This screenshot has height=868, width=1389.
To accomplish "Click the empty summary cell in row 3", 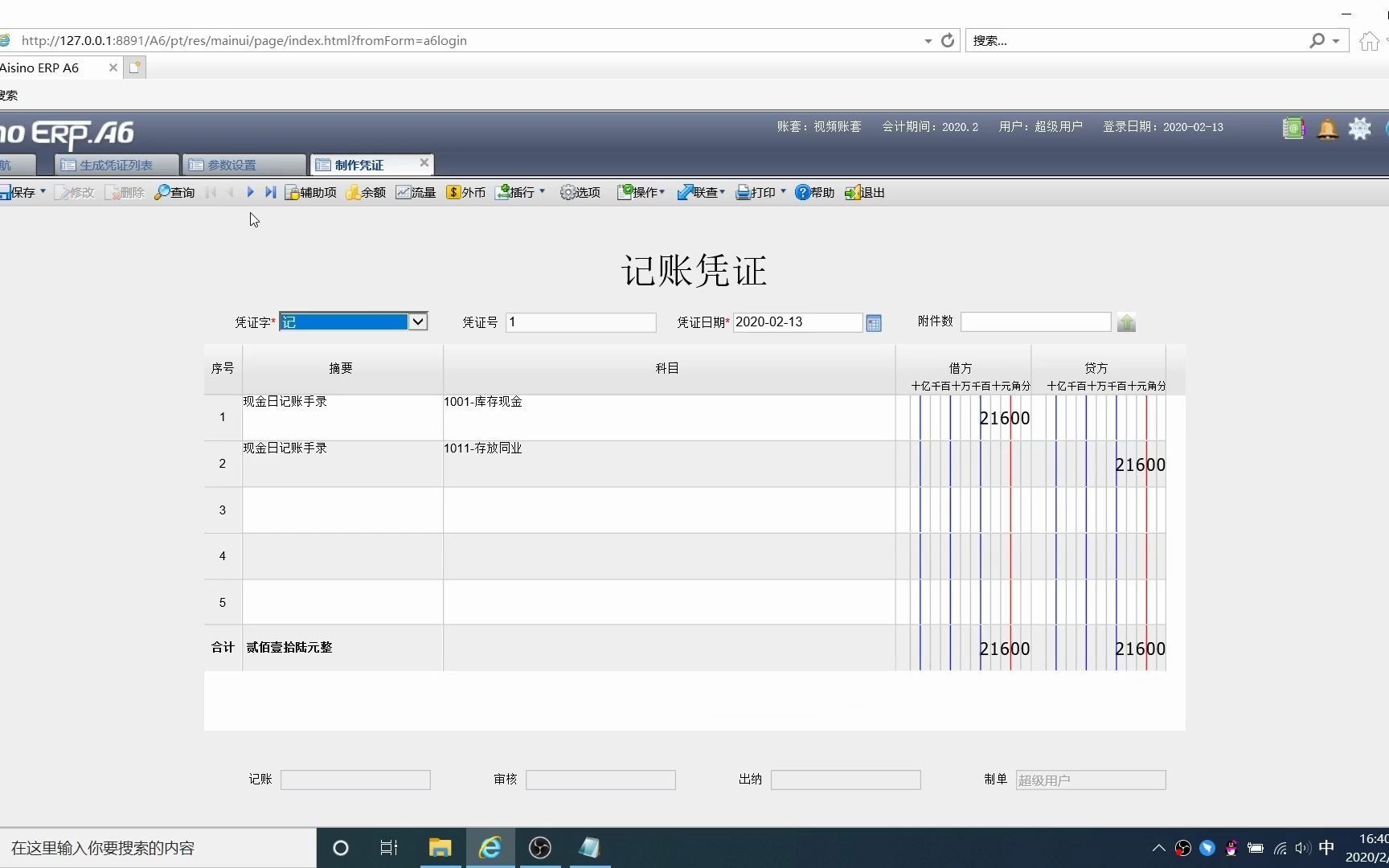I will [342, 510].
